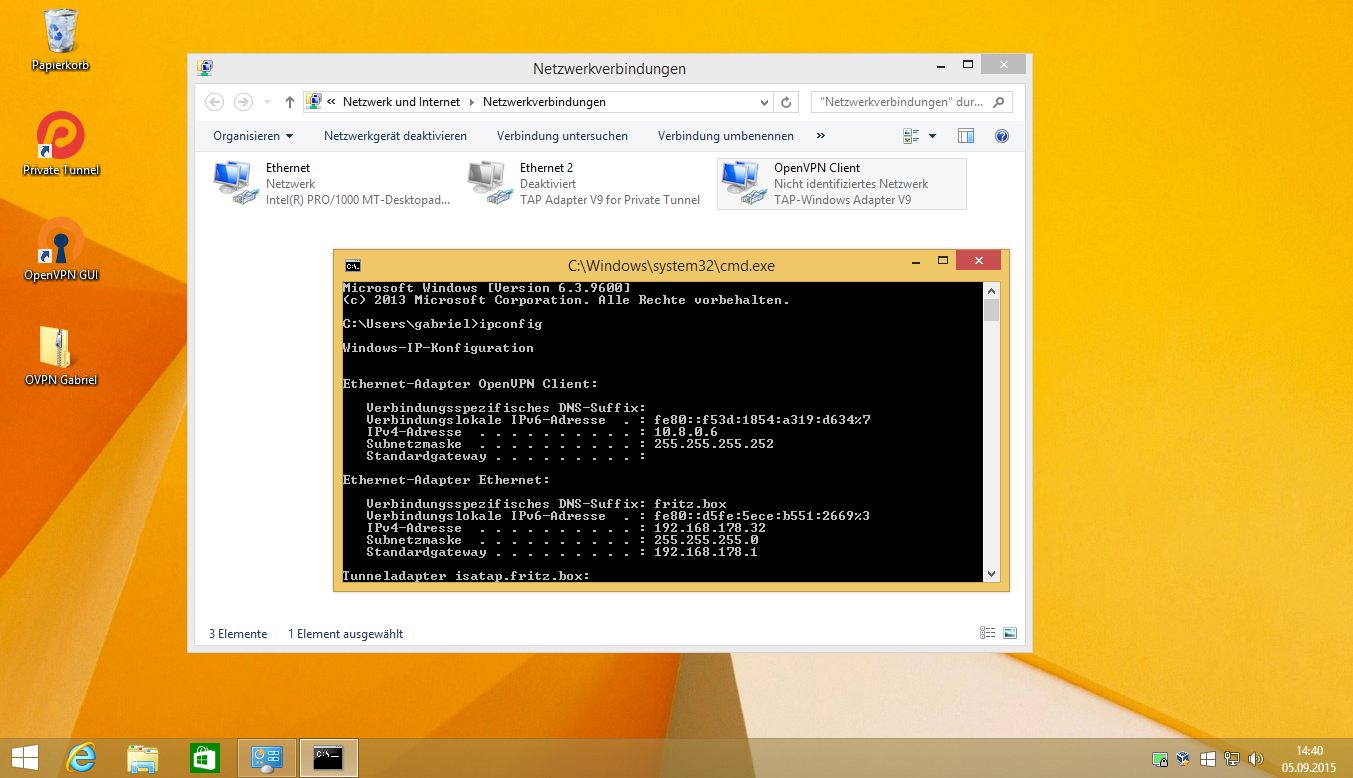This screenshot has width=1353, height=778.
Task: Click cmd window scrollbar down arrow
Action: point(992,574)
